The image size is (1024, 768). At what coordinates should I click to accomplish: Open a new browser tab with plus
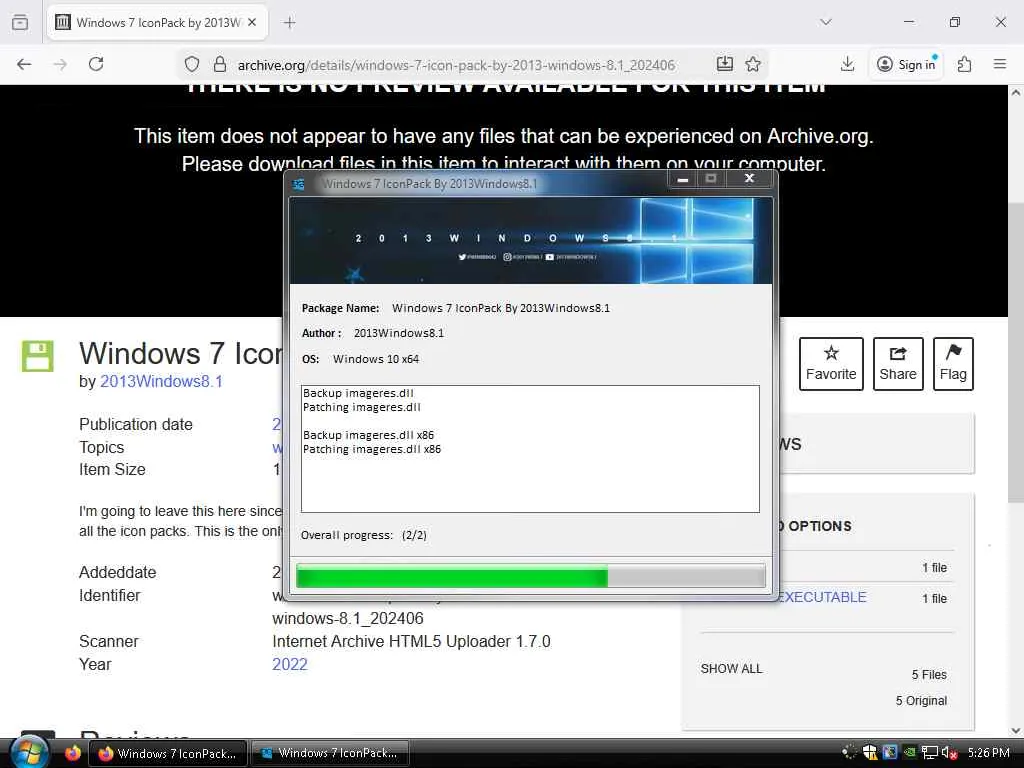[289, 23]
